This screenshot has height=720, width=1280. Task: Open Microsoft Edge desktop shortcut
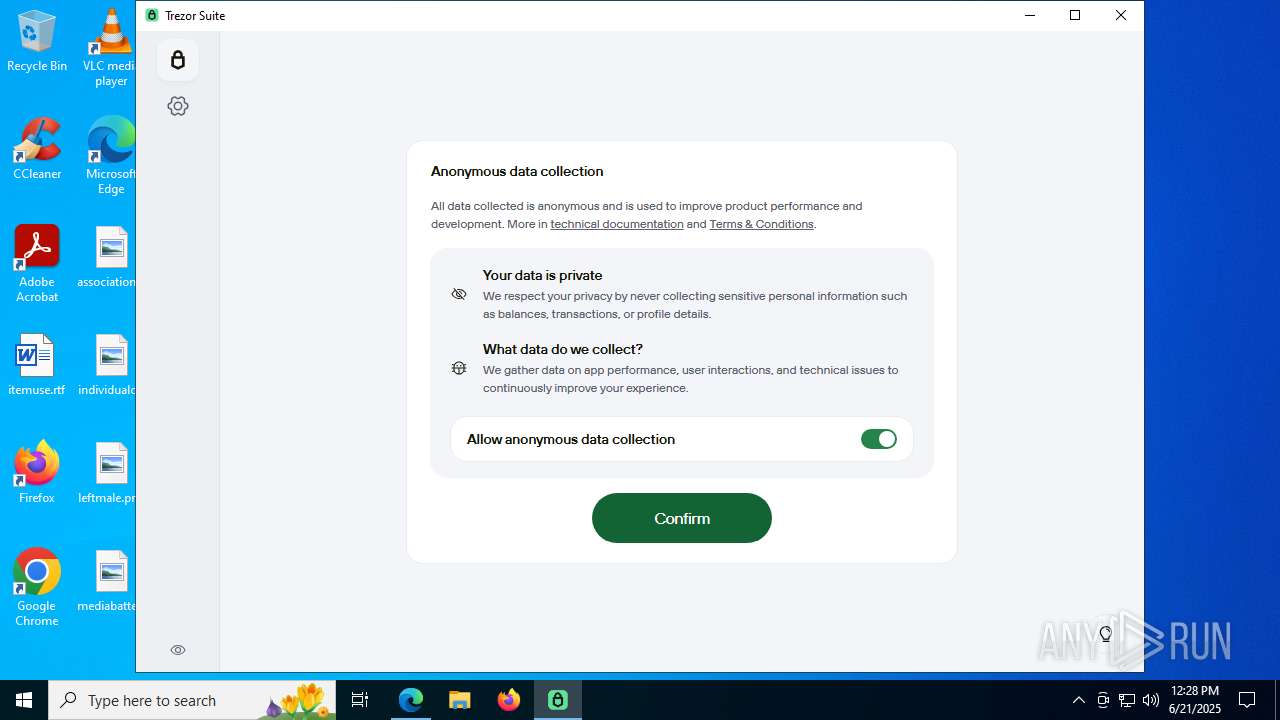coord(110,155)
